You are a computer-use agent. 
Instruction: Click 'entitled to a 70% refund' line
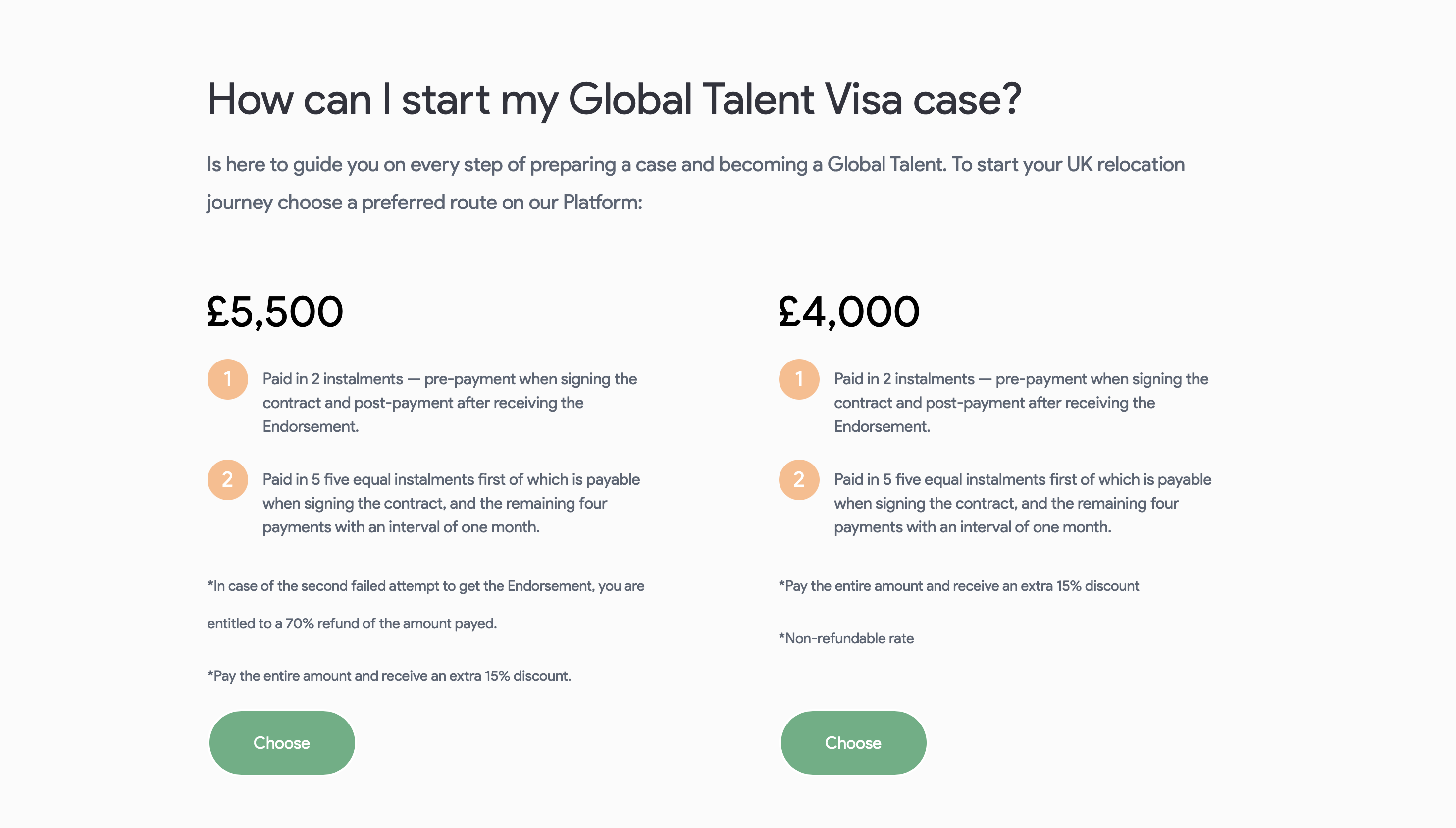pyautogui.click(x=352, y=624)
